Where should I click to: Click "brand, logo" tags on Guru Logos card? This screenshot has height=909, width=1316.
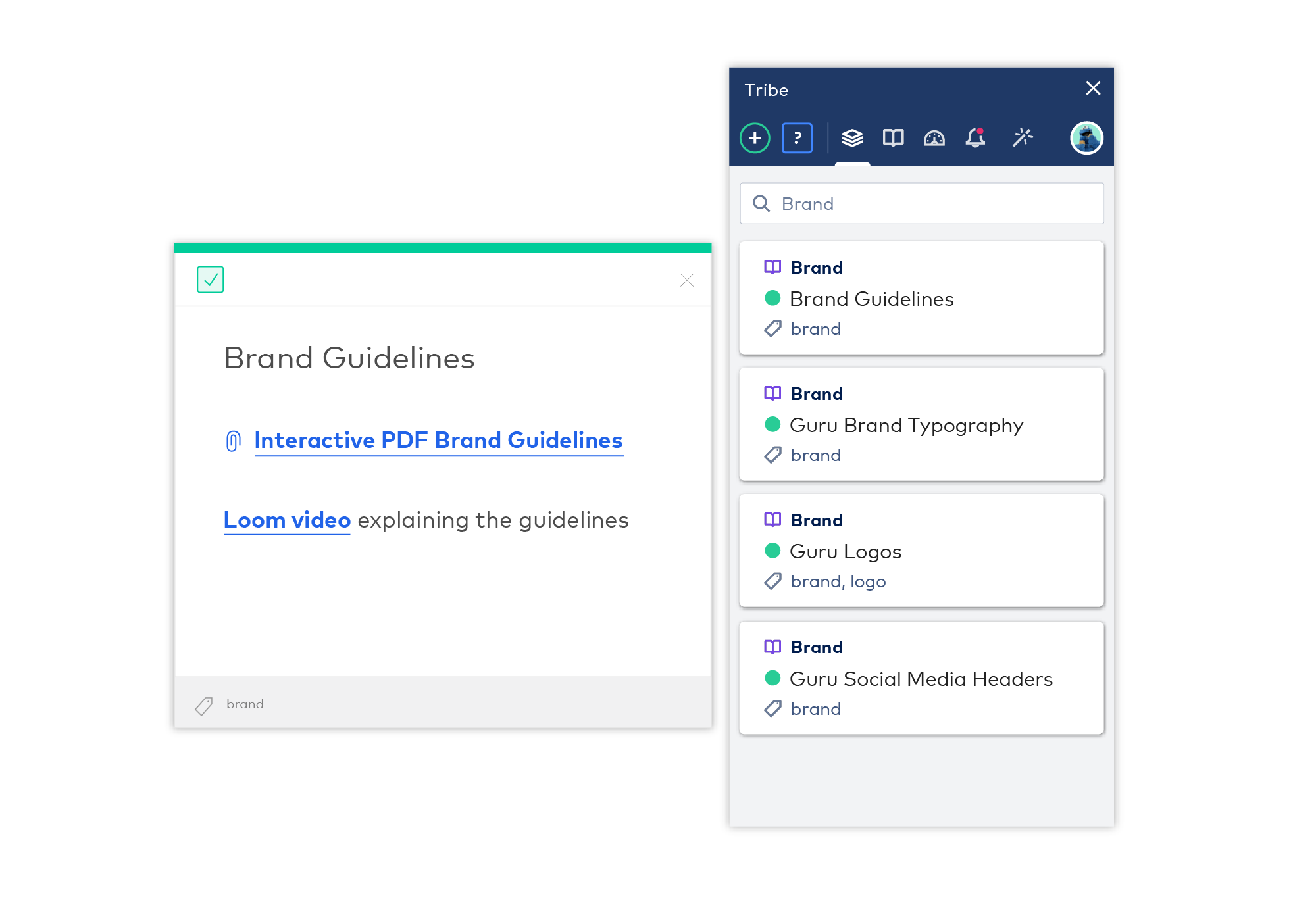[838, 582]
